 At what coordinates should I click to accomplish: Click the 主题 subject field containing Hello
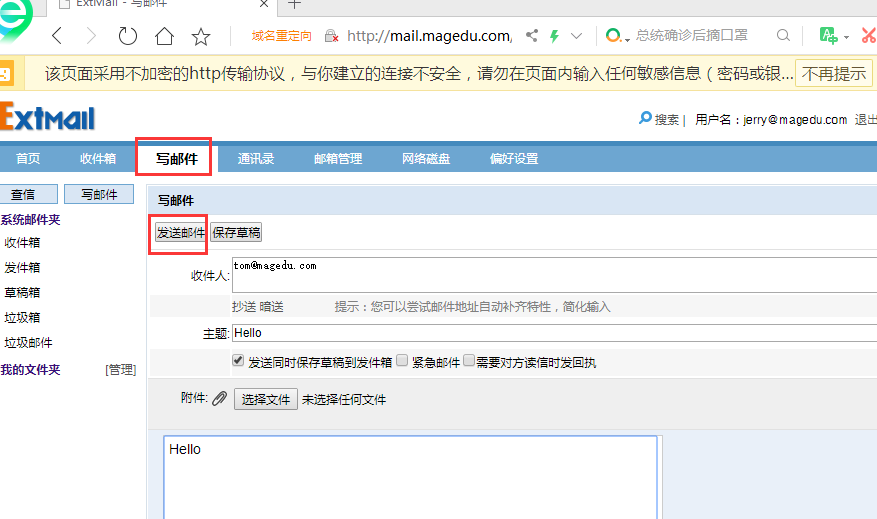coord(554,333)
